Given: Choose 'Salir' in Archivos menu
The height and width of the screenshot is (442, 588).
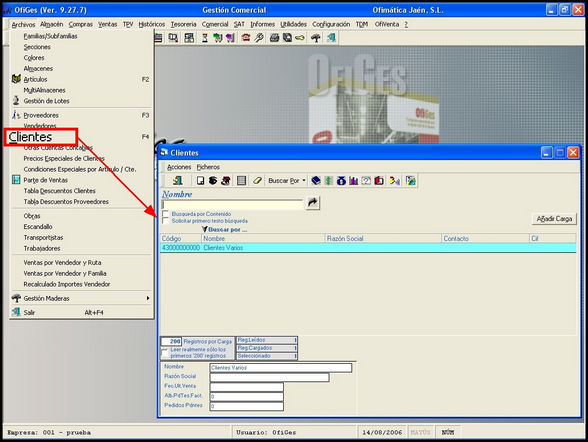Looking at the screenshot, I should coord(81,312).
